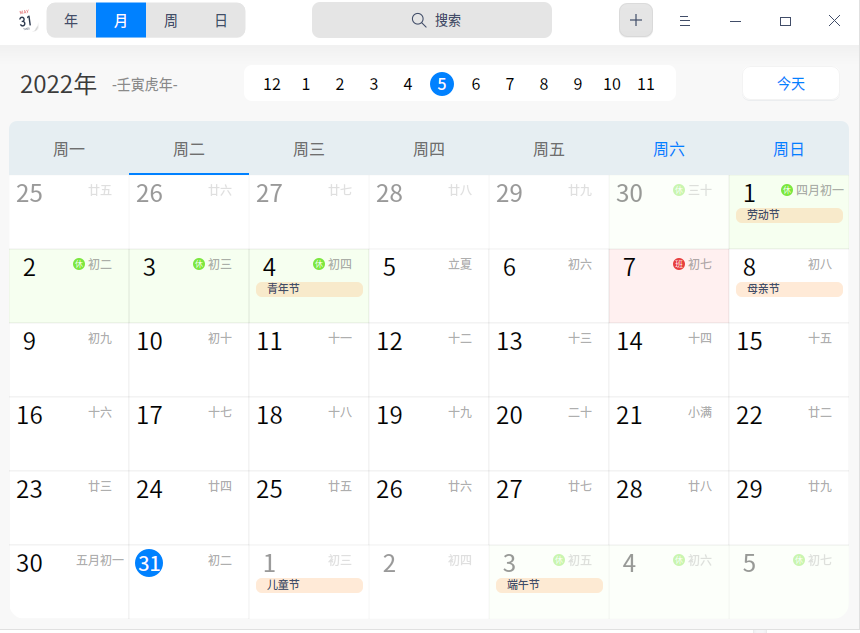Select June 4 holiday cell
Screen dimensions: 860x633
[x=669, y=582]
